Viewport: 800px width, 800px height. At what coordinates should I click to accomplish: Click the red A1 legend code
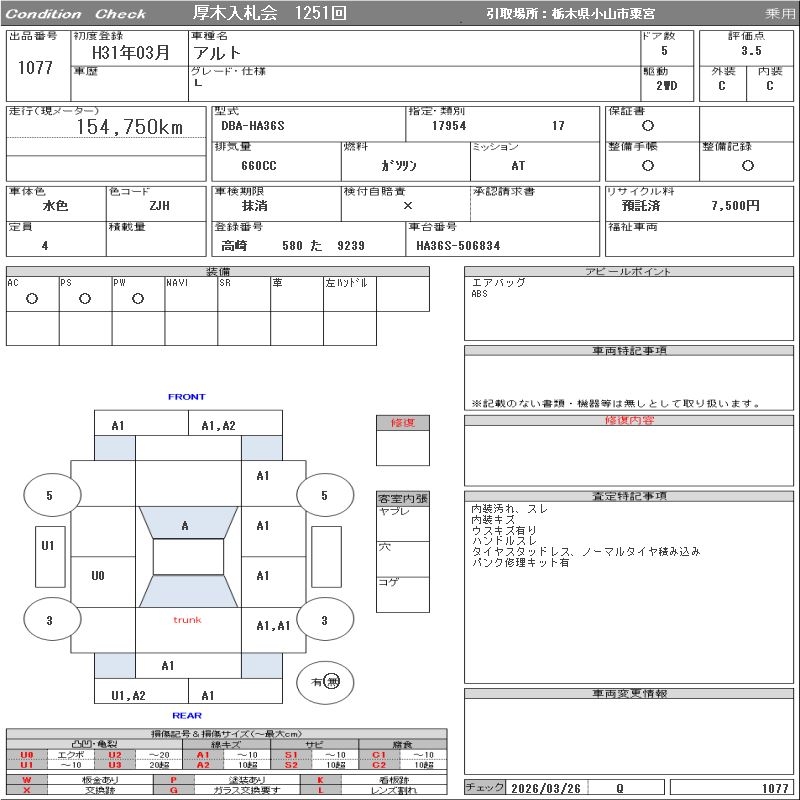[203, 755]
